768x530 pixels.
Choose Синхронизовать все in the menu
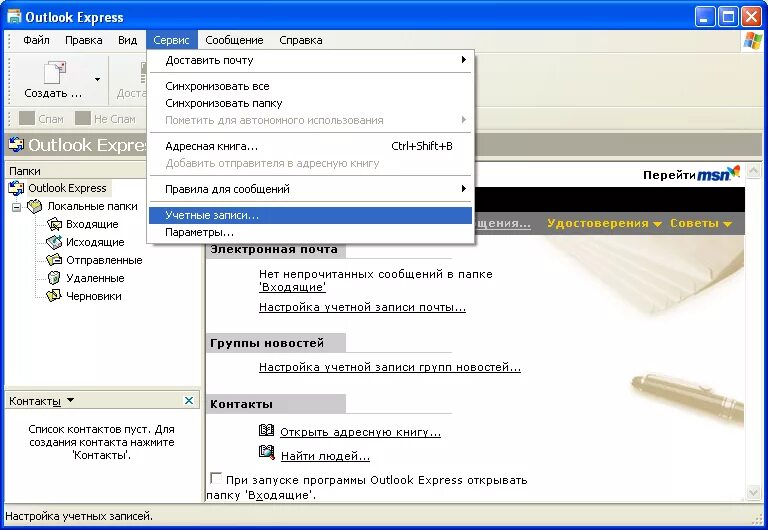311,86
